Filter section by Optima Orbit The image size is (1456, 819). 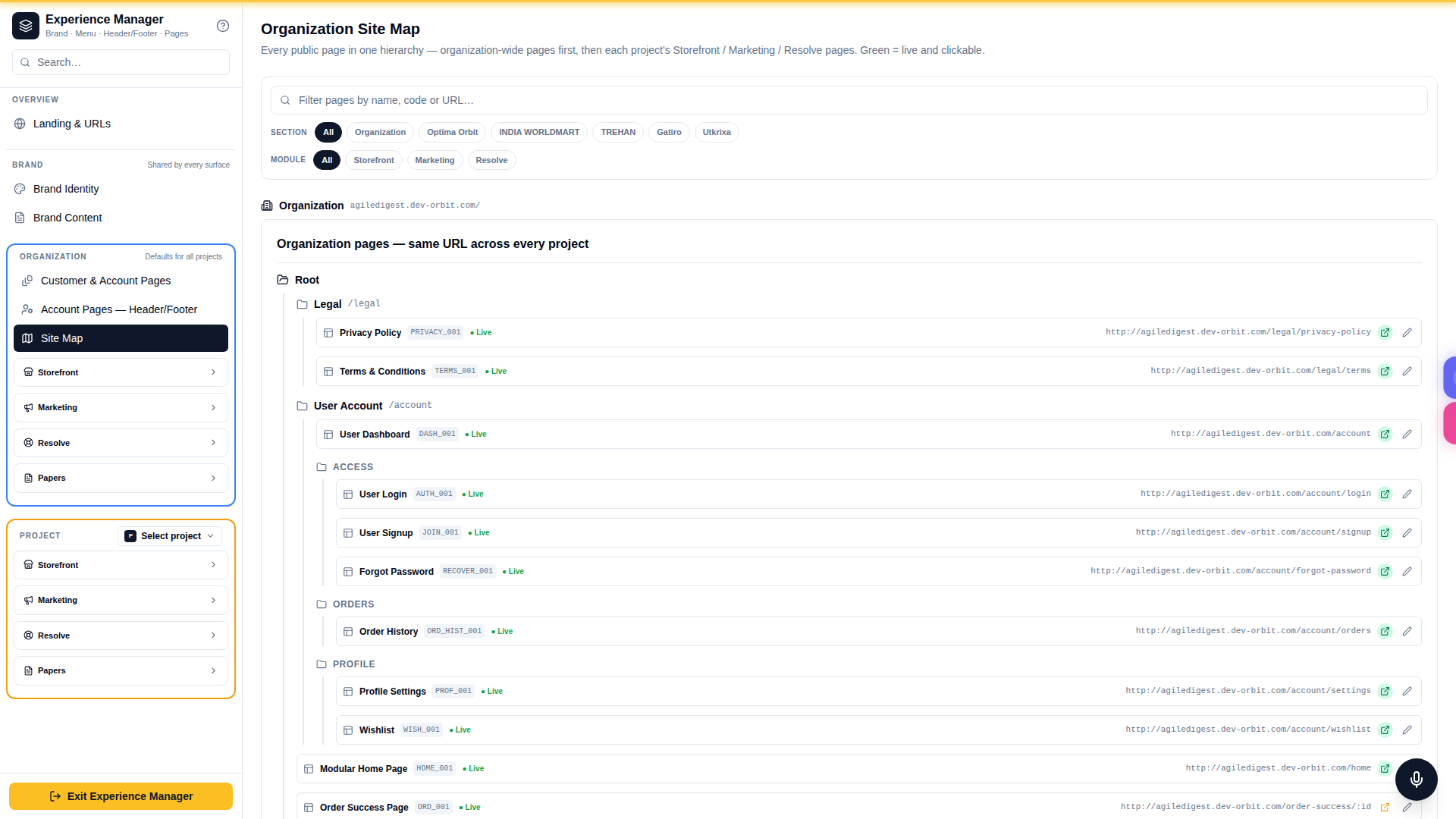point(453,132)
